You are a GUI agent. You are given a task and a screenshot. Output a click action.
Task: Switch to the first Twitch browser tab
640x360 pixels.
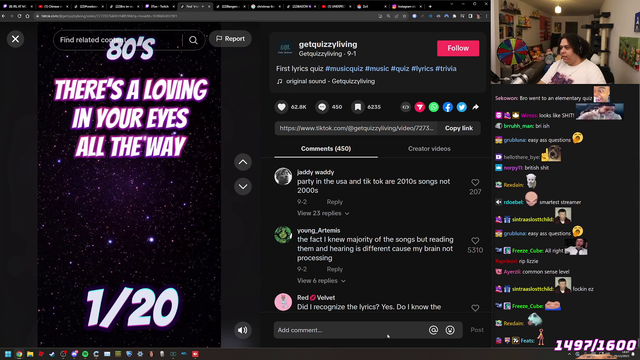coord(17,7)
